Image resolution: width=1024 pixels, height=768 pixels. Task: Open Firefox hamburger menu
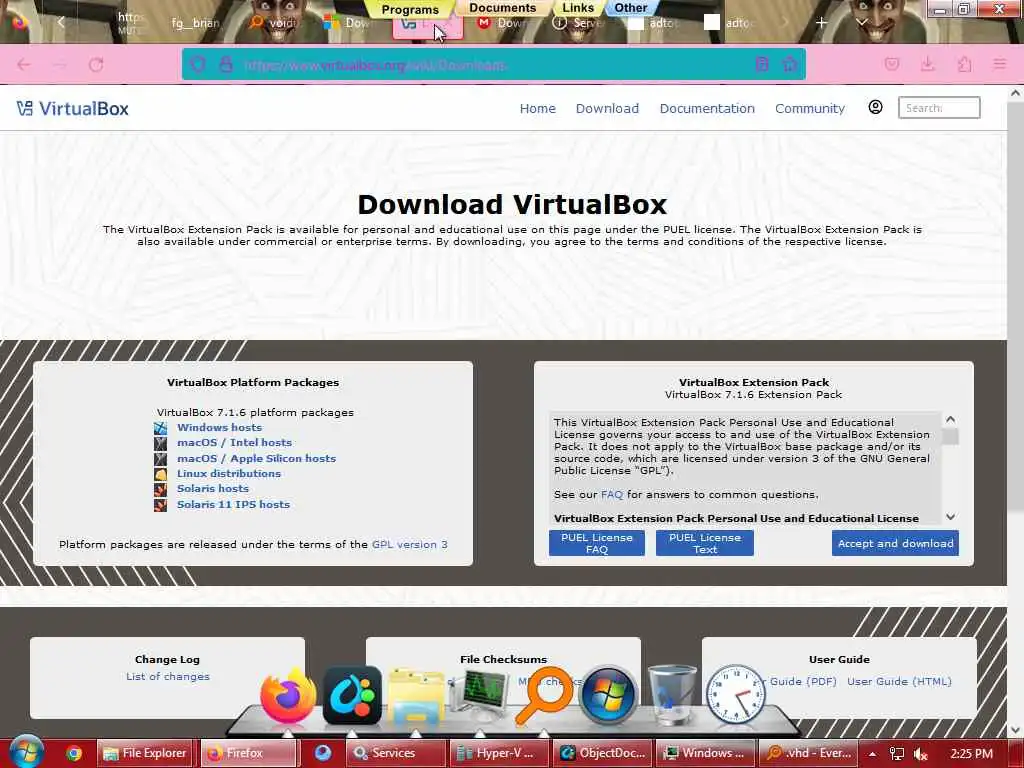coord(1000,64)
